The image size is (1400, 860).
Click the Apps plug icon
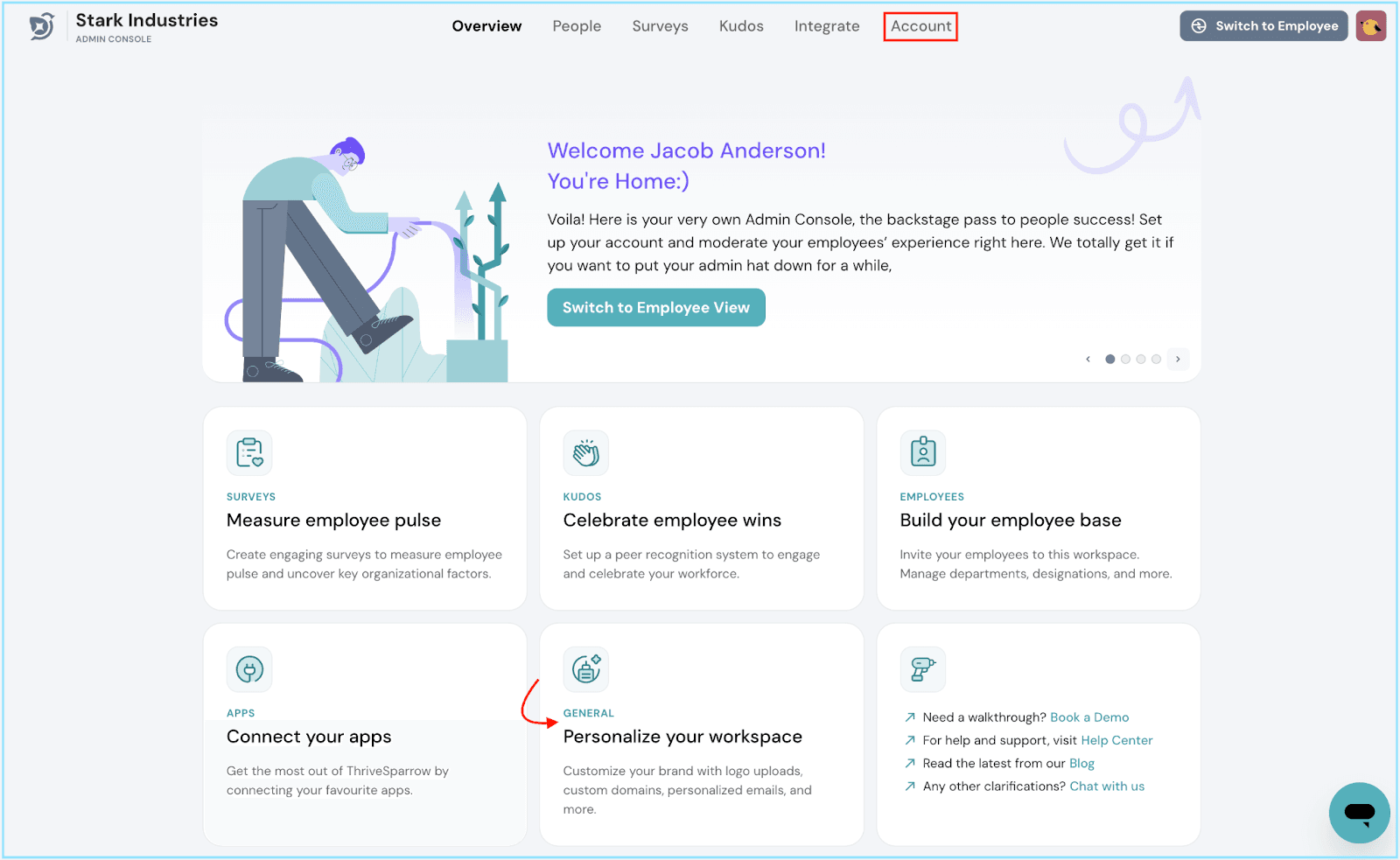[x=249, y=670]
